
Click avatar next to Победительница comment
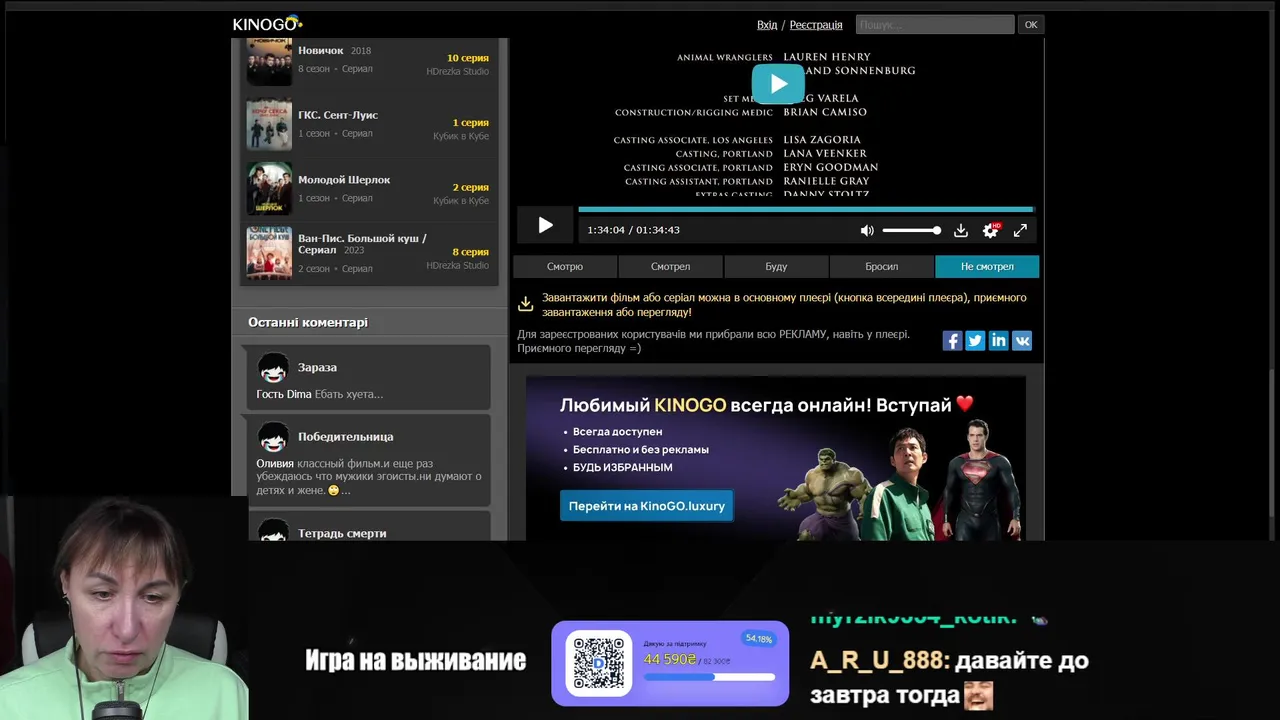273,437
